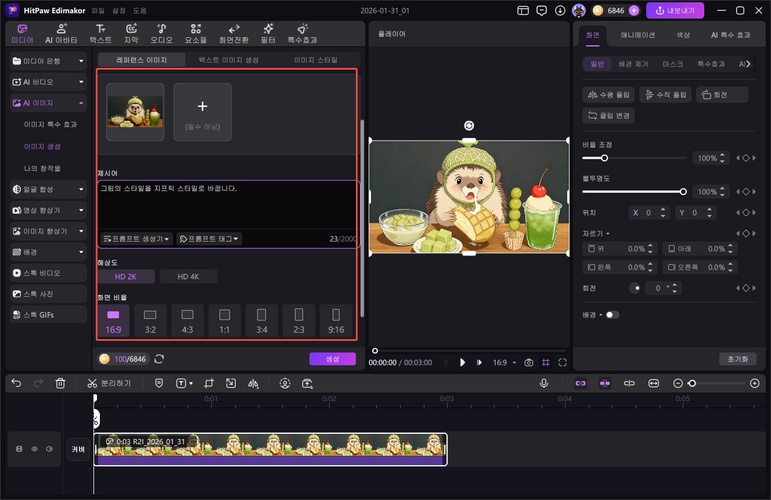Switch to the 애니메이션 tab
The width and height of the screenshot is (771, 500).
pos(637,35)
